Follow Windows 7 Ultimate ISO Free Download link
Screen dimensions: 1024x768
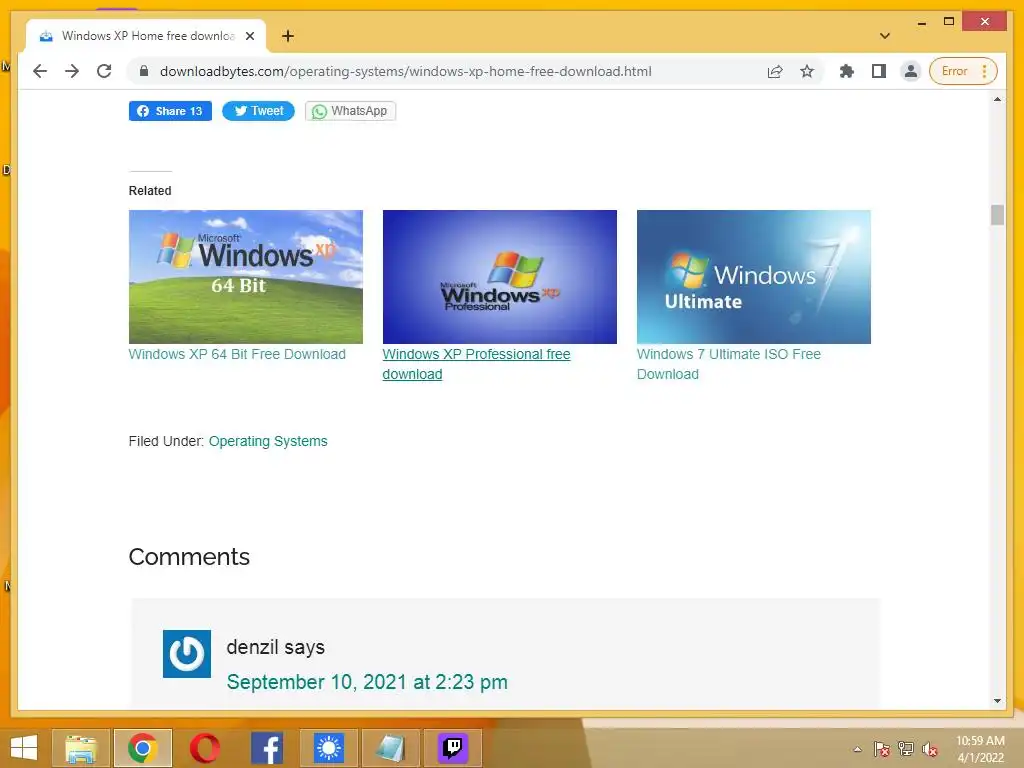pos(729,364)
